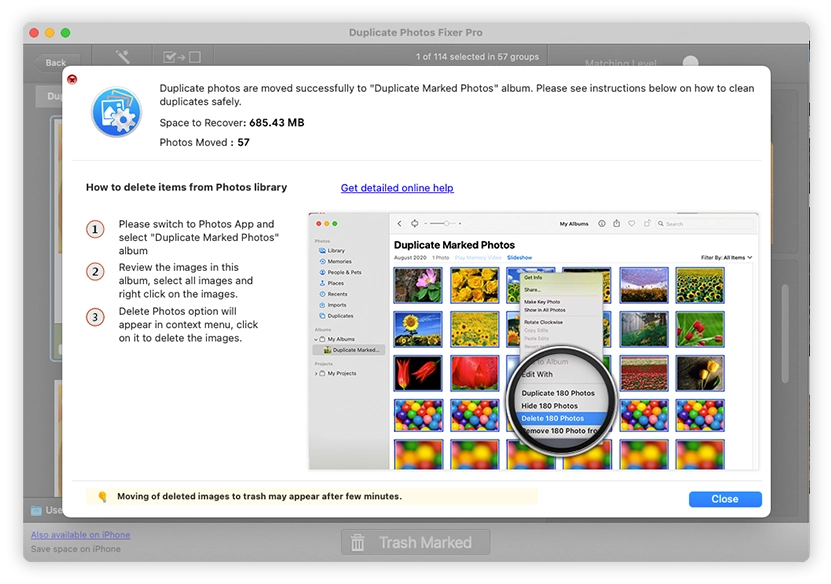Image resolution: width=831 pixels, height=584 pixels.
Task: Open the Get detailed online help link
Action: 397,188
